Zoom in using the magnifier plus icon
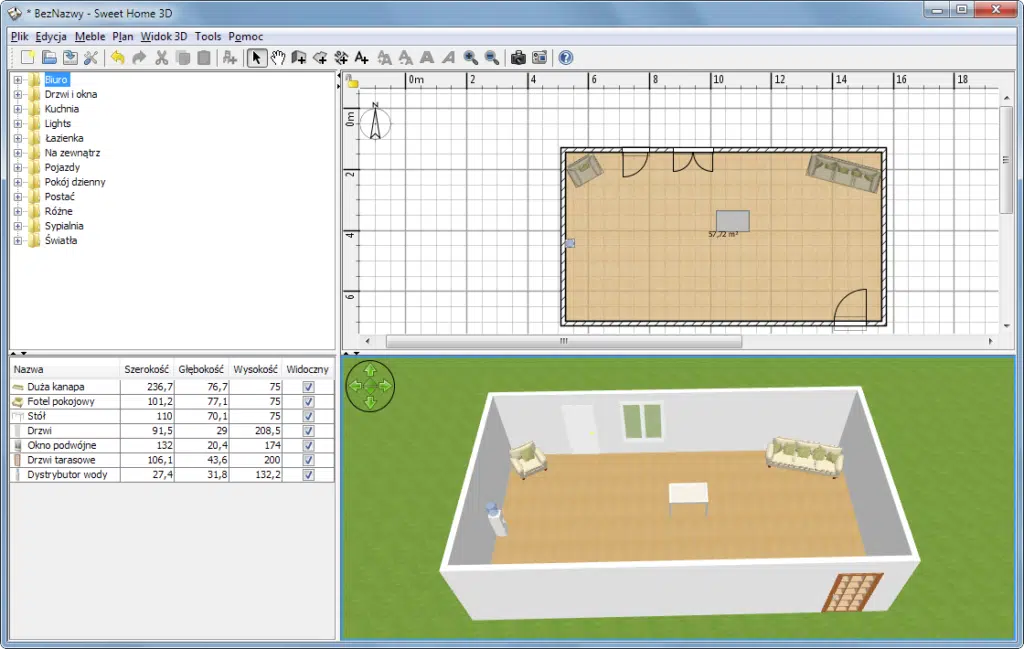The image size is (1024, 649). click(470, 57)
